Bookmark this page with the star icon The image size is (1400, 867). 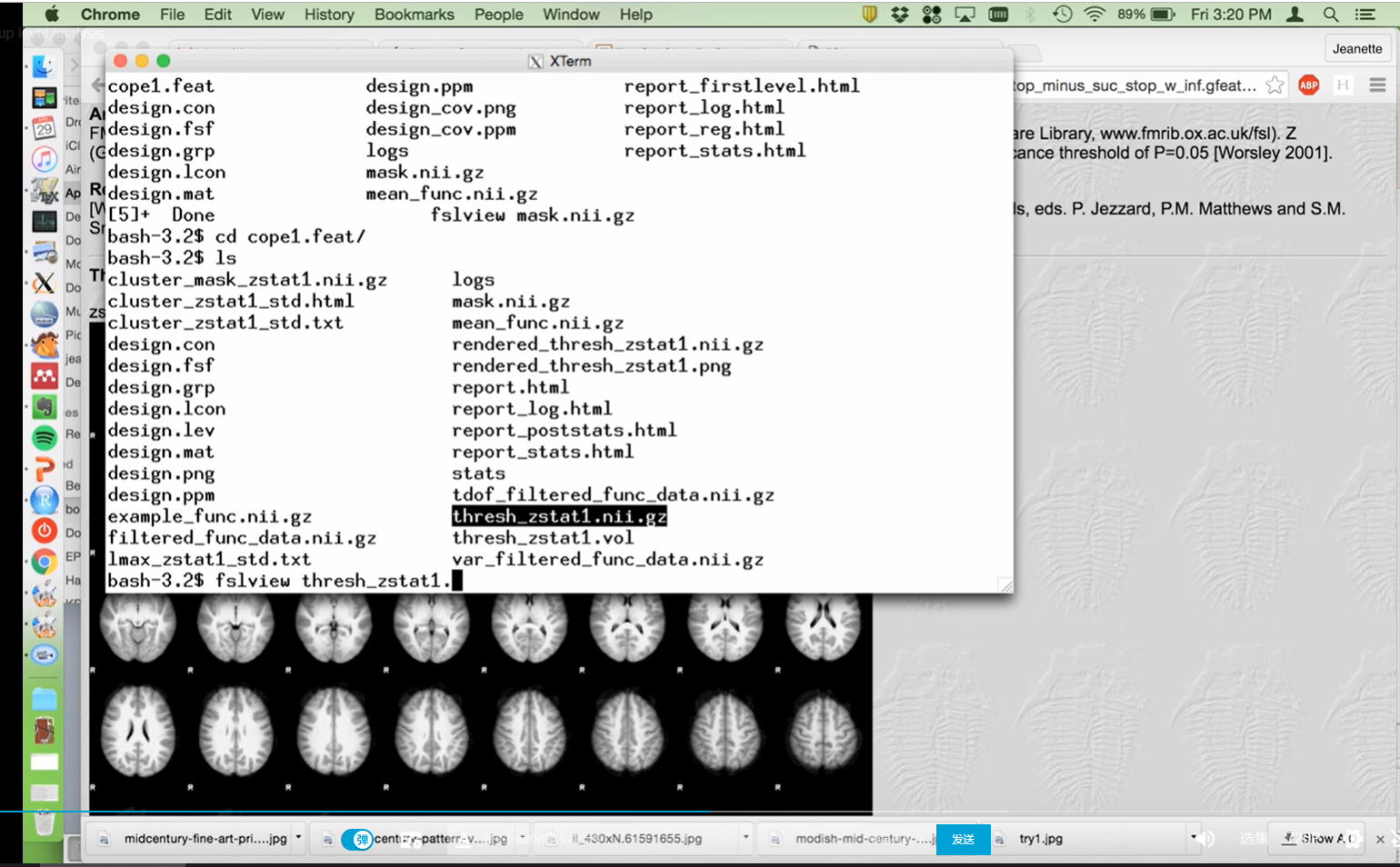(1275, 85)
